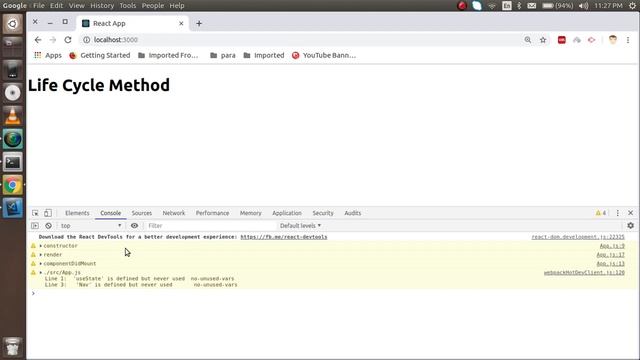Click the address bar URL
Image resolution: width=640 pixels, height=360 pixels.
click(116, 40)
